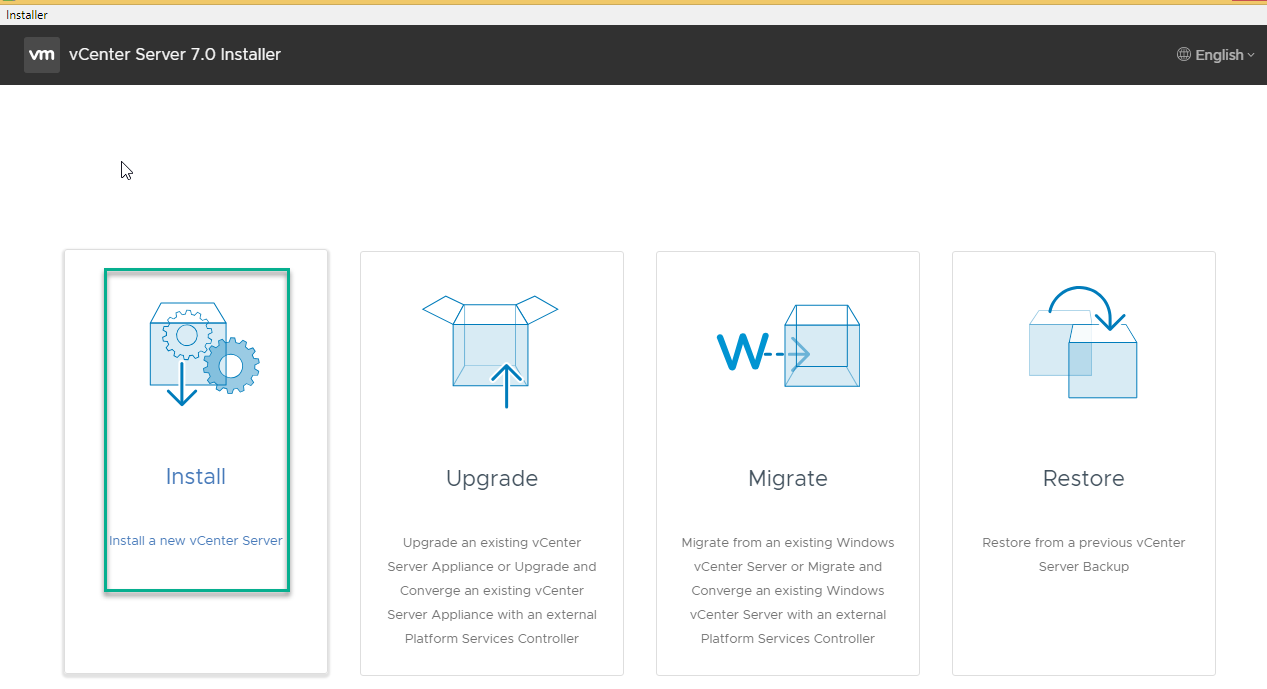Expand the chevron next to English
The height and width of the screenshot is (689, 1267).
coord(1251,55)
